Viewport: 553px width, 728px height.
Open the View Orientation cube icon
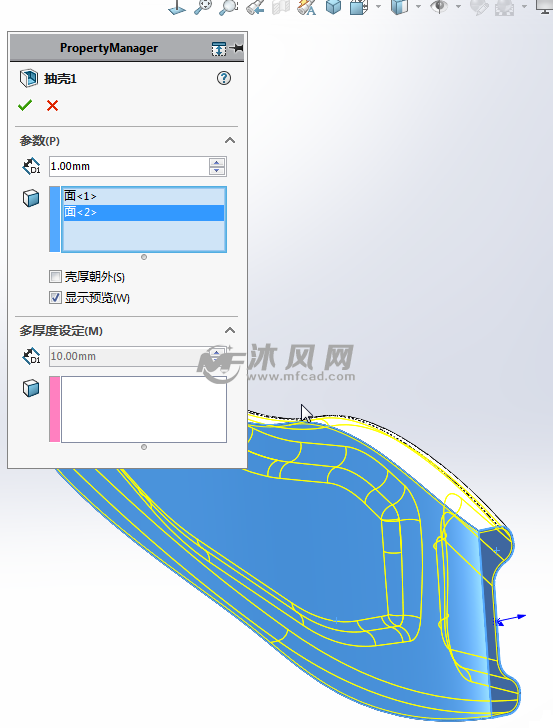coord(359,6)
